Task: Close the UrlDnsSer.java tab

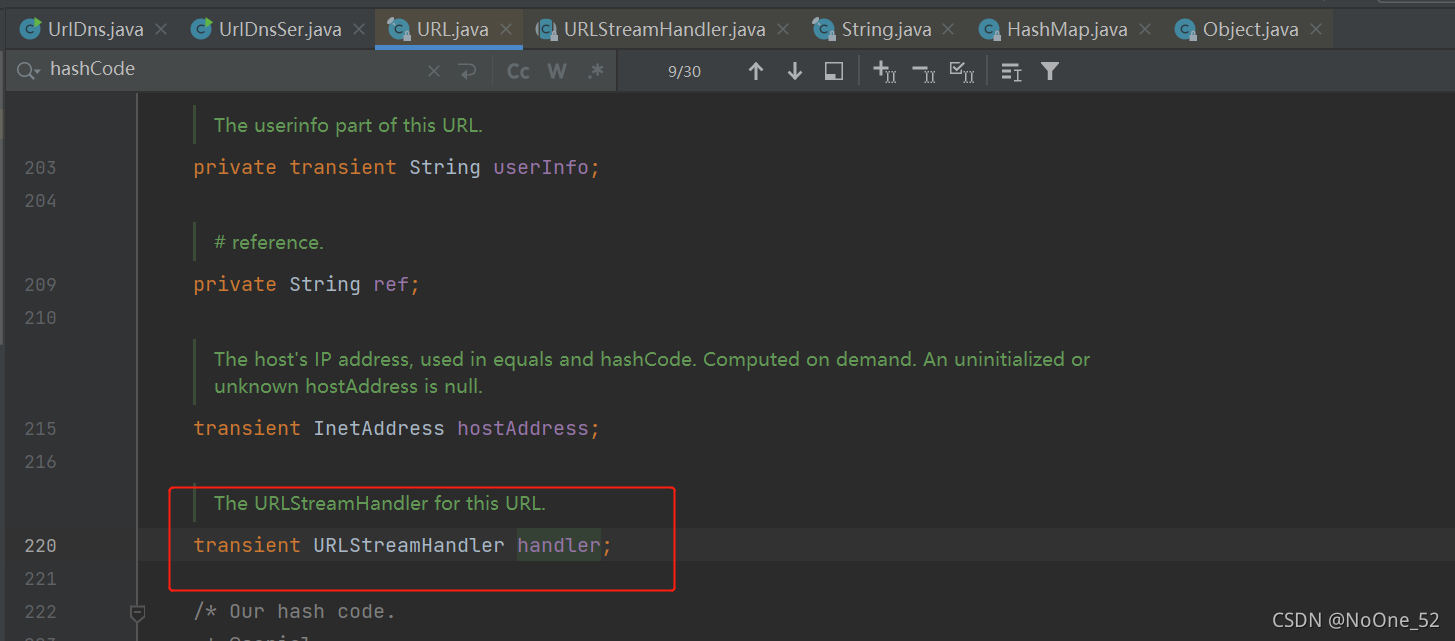Action: tap(359, 30)
